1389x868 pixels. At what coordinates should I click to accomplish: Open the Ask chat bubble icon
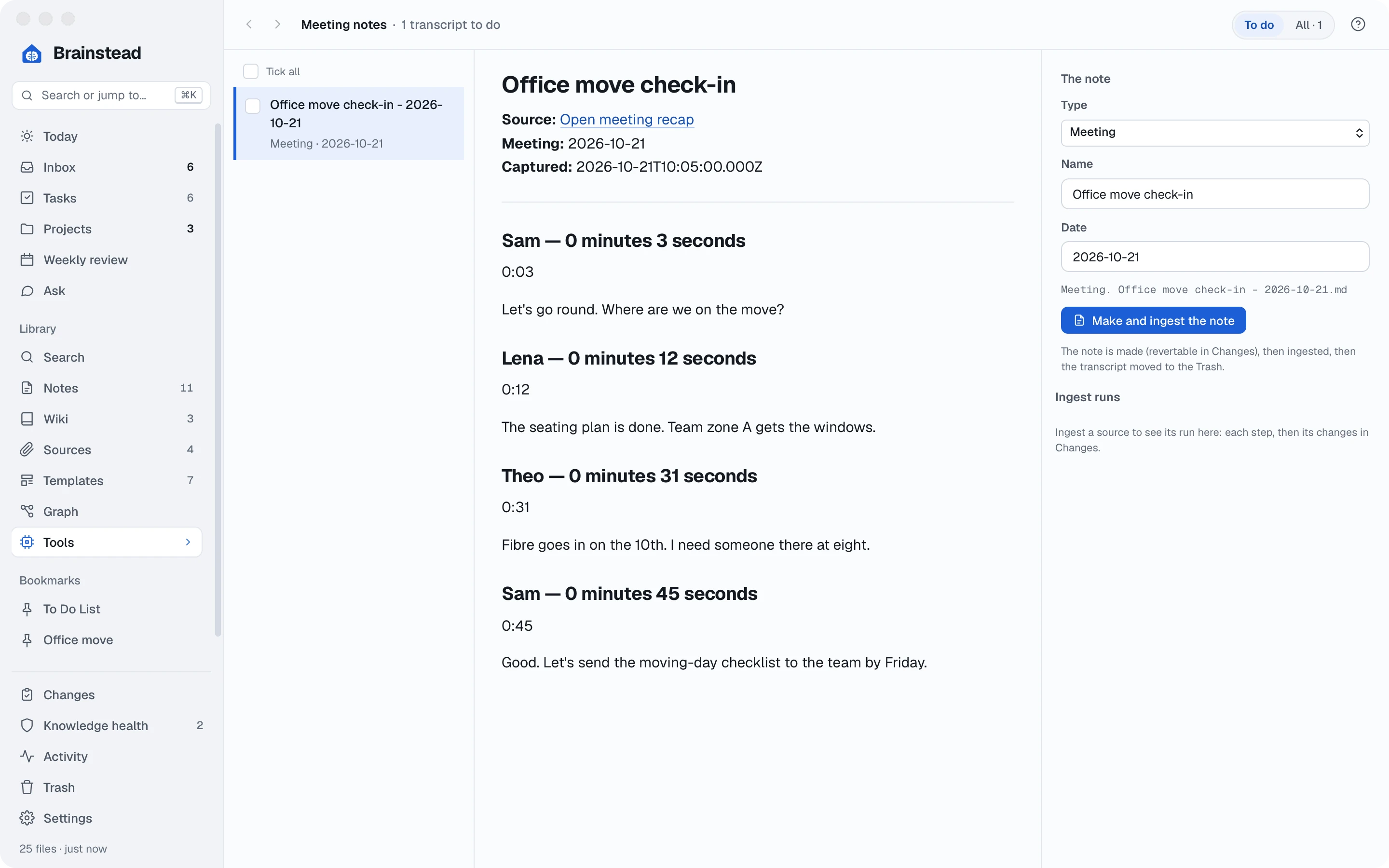click(27, 291)
